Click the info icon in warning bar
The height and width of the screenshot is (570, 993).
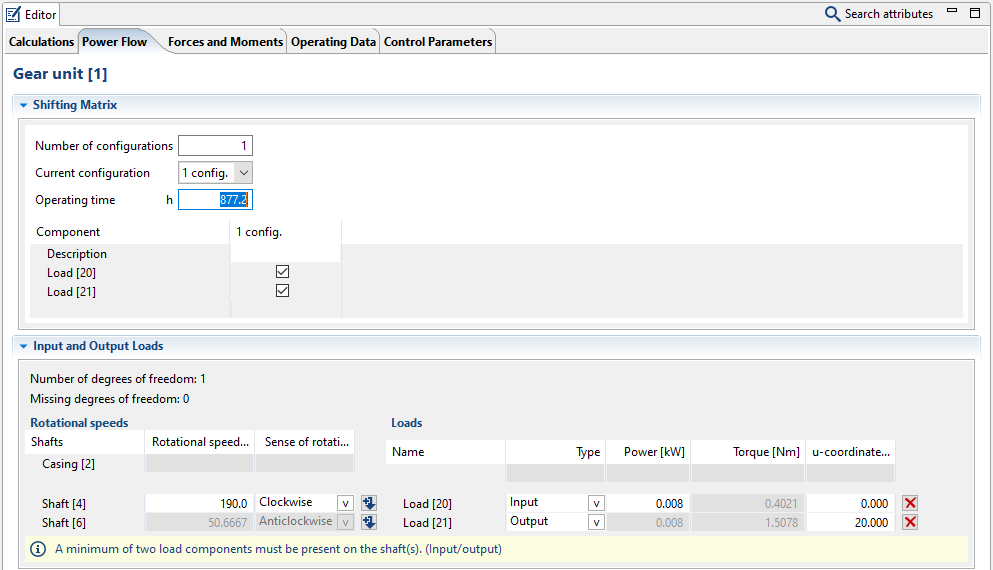(x=38, y=549)
